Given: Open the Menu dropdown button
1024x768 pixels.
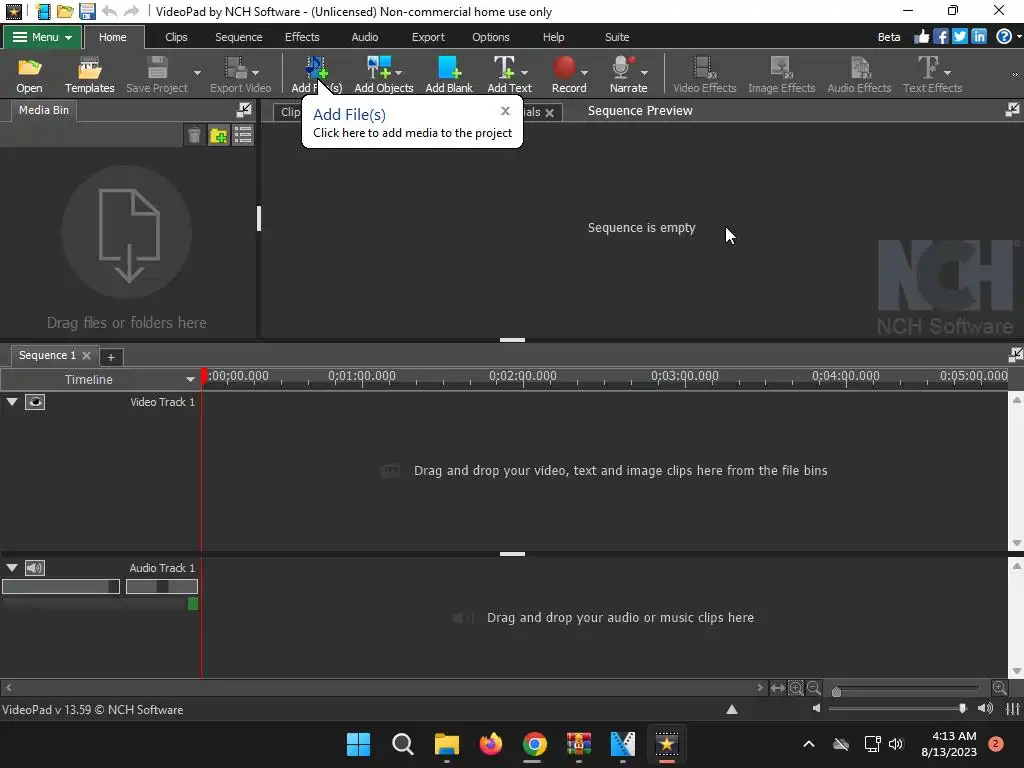Looking at the screenshot, I should click(x=42, y=37).
